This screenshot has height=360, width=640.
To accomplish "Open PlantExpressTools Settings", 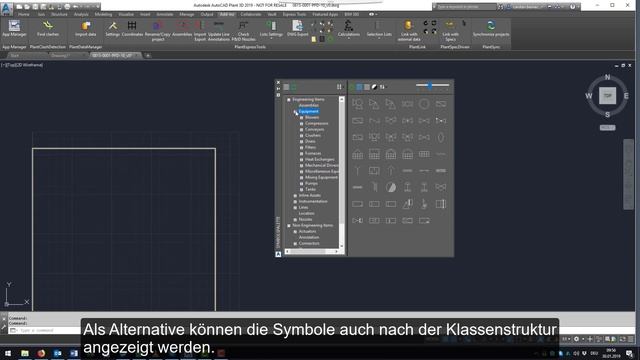I will (x=113, y=29).
